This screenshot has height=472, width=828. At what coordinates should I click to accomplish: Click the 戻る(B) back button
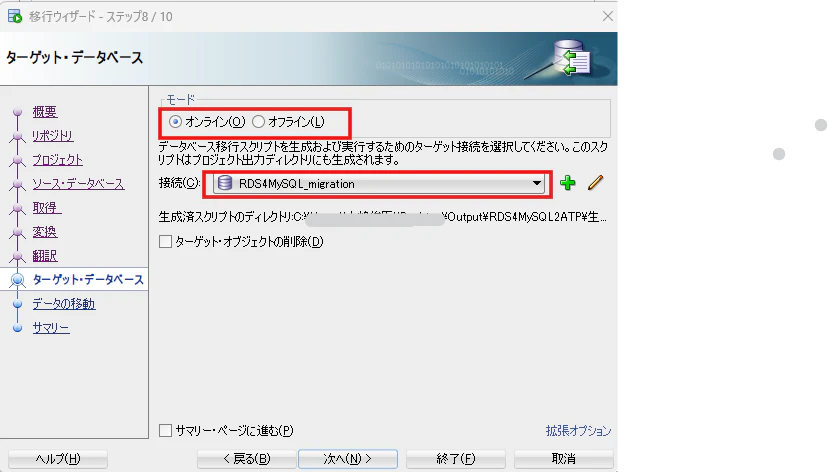coord(246,459)
